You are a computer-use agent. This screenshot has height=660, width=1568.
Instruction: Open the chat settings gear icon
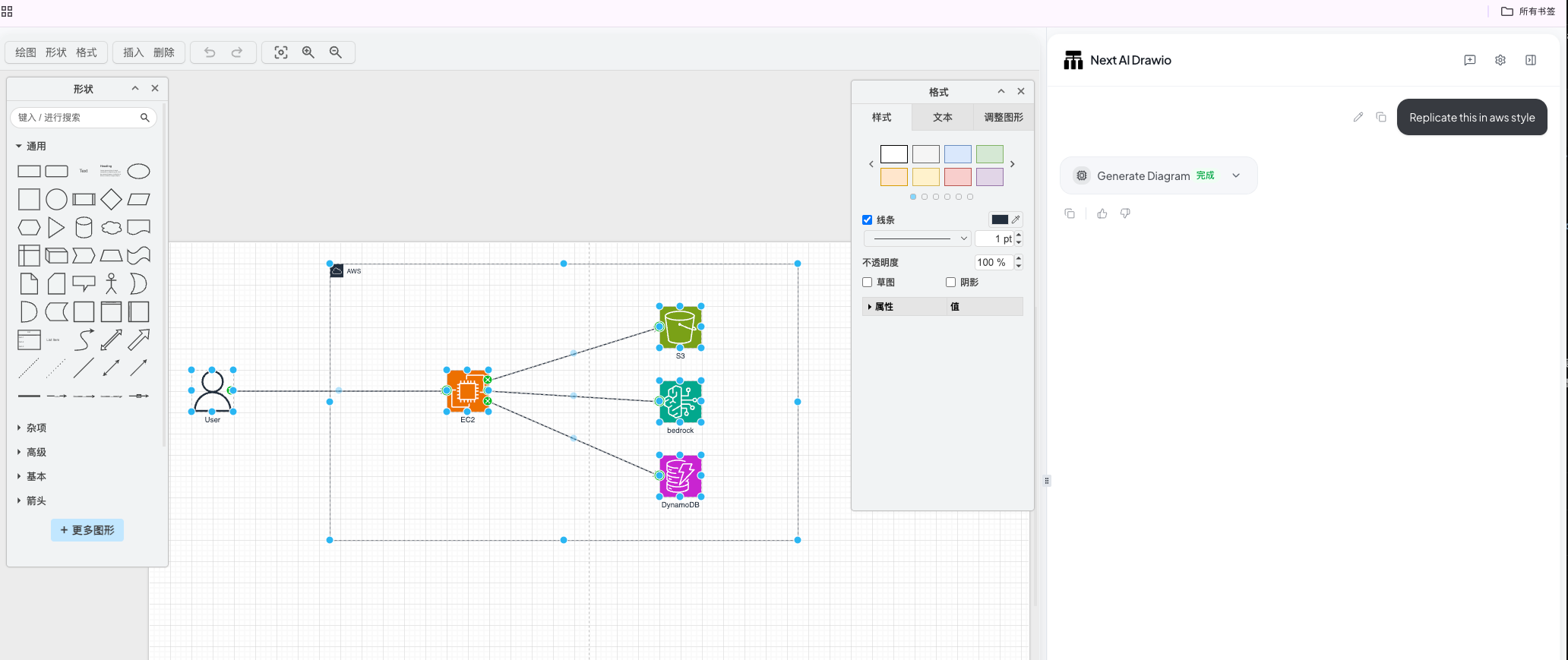[1500, 60]
